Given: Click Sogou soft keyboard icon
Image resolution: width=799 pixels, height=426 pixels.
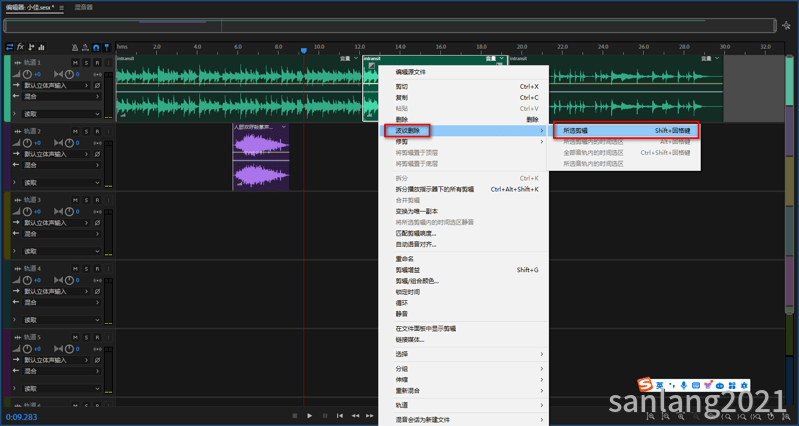Looking at the screenshot, I should [696, 386].
